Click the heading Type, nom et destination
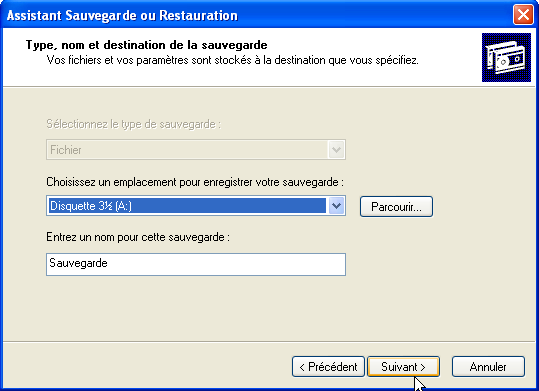This screenshot has width=539, height=391. click(x=146, y=45)
